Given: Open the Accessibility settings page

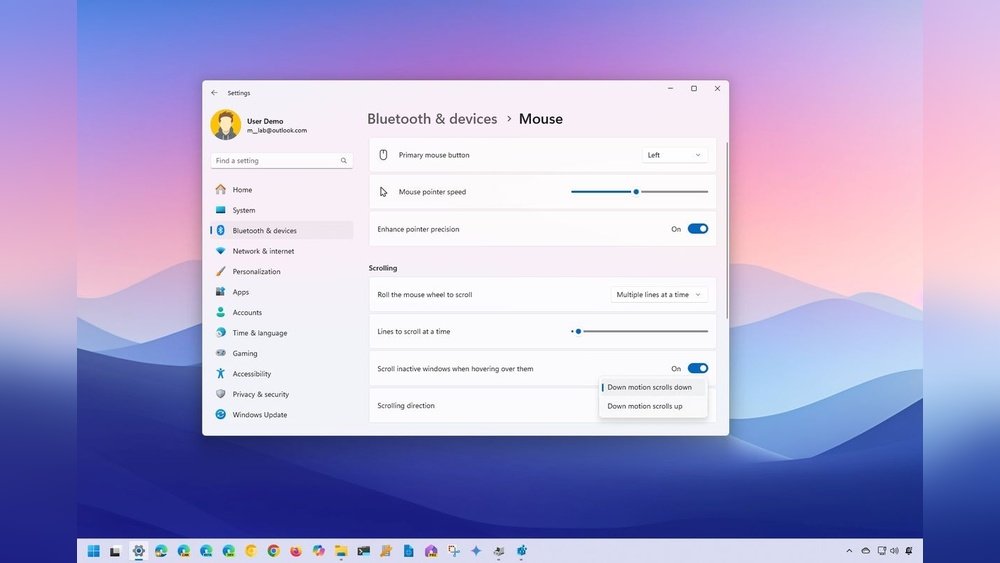Looking at the screenshot, I should pyautogui.click(x=251, y=374).
